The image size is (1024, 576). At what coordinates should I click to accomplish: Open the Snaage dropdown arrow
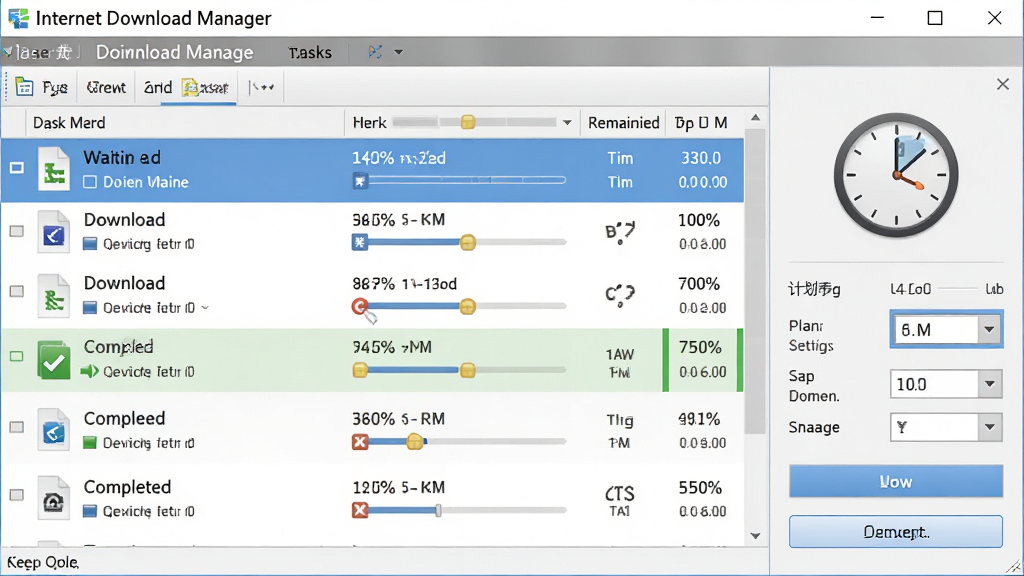[x=990, y=427]
